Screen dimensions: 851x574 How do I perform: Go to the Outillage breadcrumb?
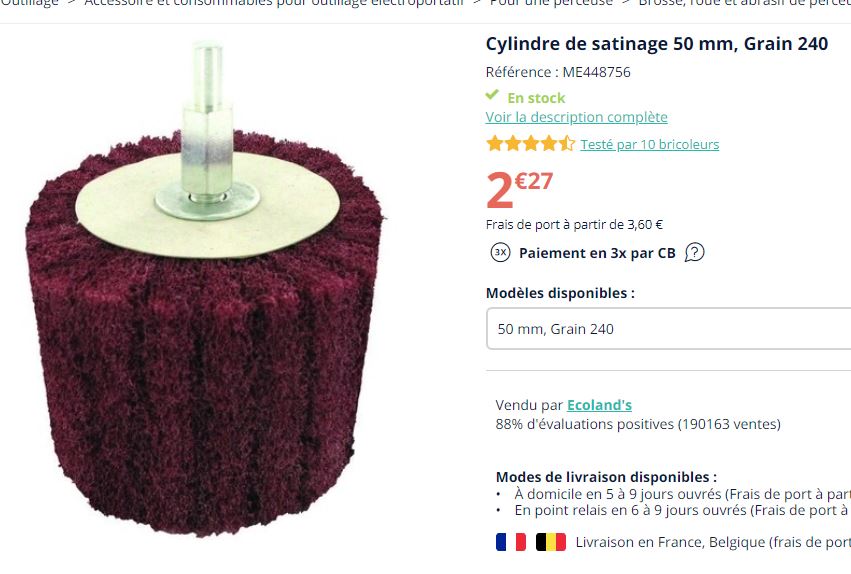click(30, 3)
